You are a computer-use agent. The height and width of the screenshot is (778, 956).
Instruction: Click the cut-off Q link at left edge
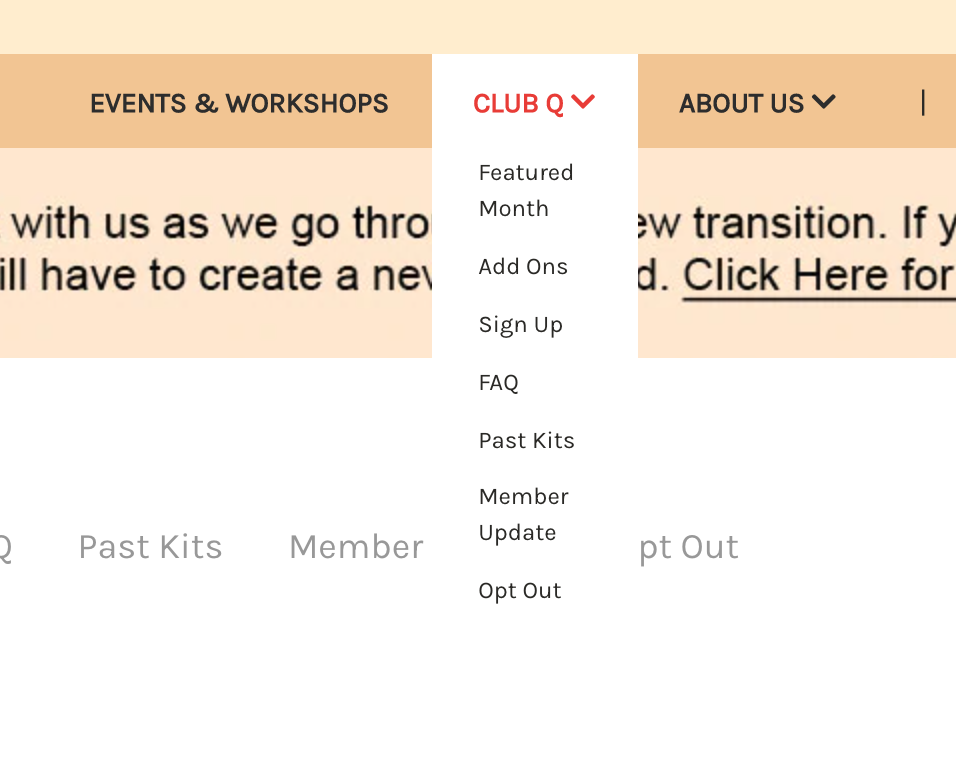(4, 547)
